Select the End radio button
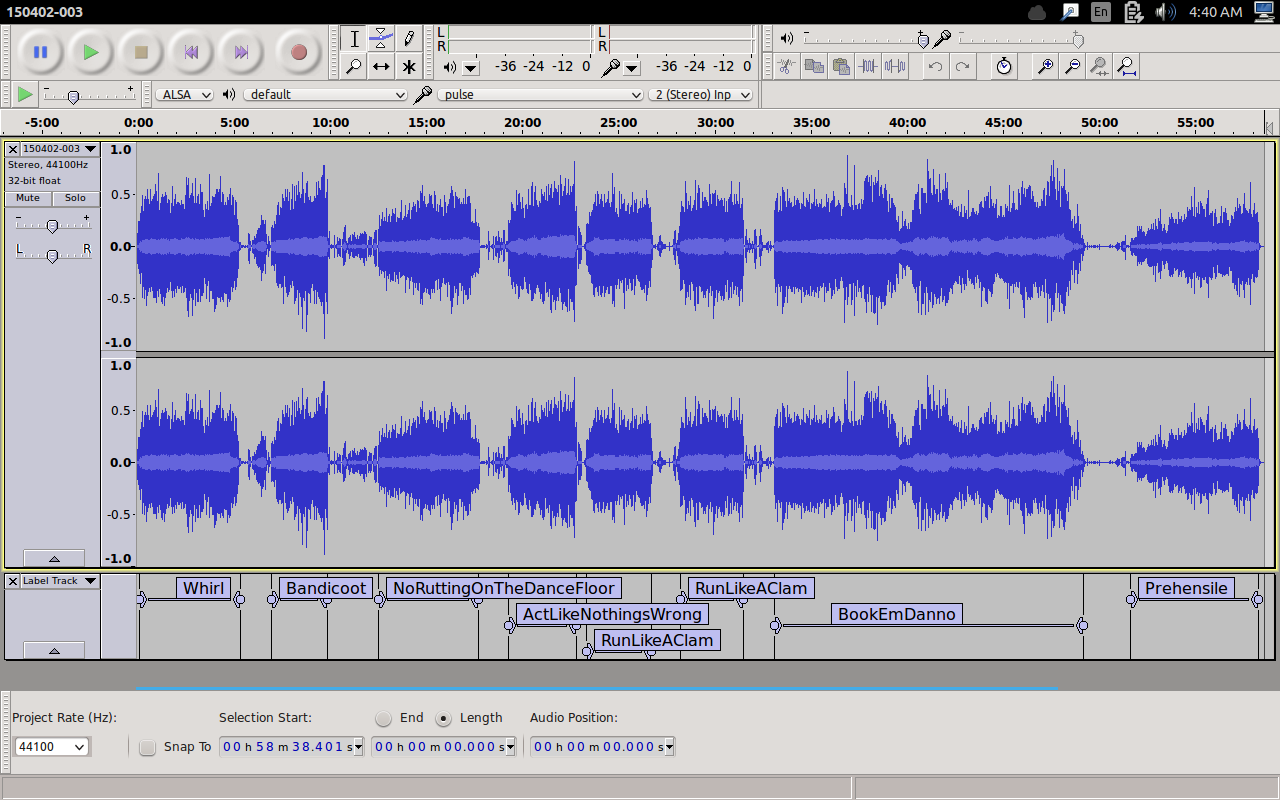The width and height of the screenshot is (1280, 800). (x=384, y=718)
